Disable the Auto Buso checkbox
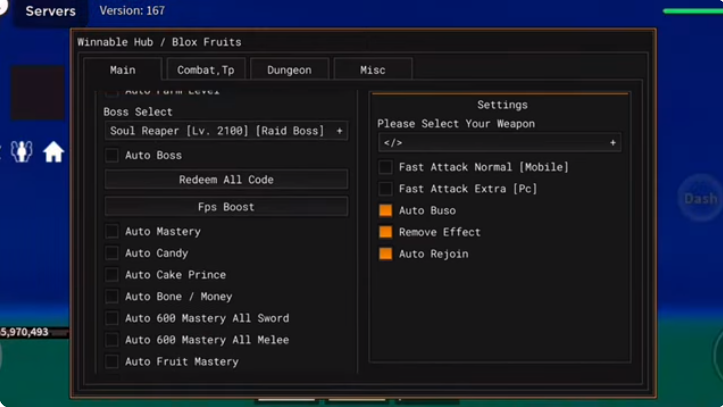The width and height of the screenshot is (723, 407). coord(385,210)
